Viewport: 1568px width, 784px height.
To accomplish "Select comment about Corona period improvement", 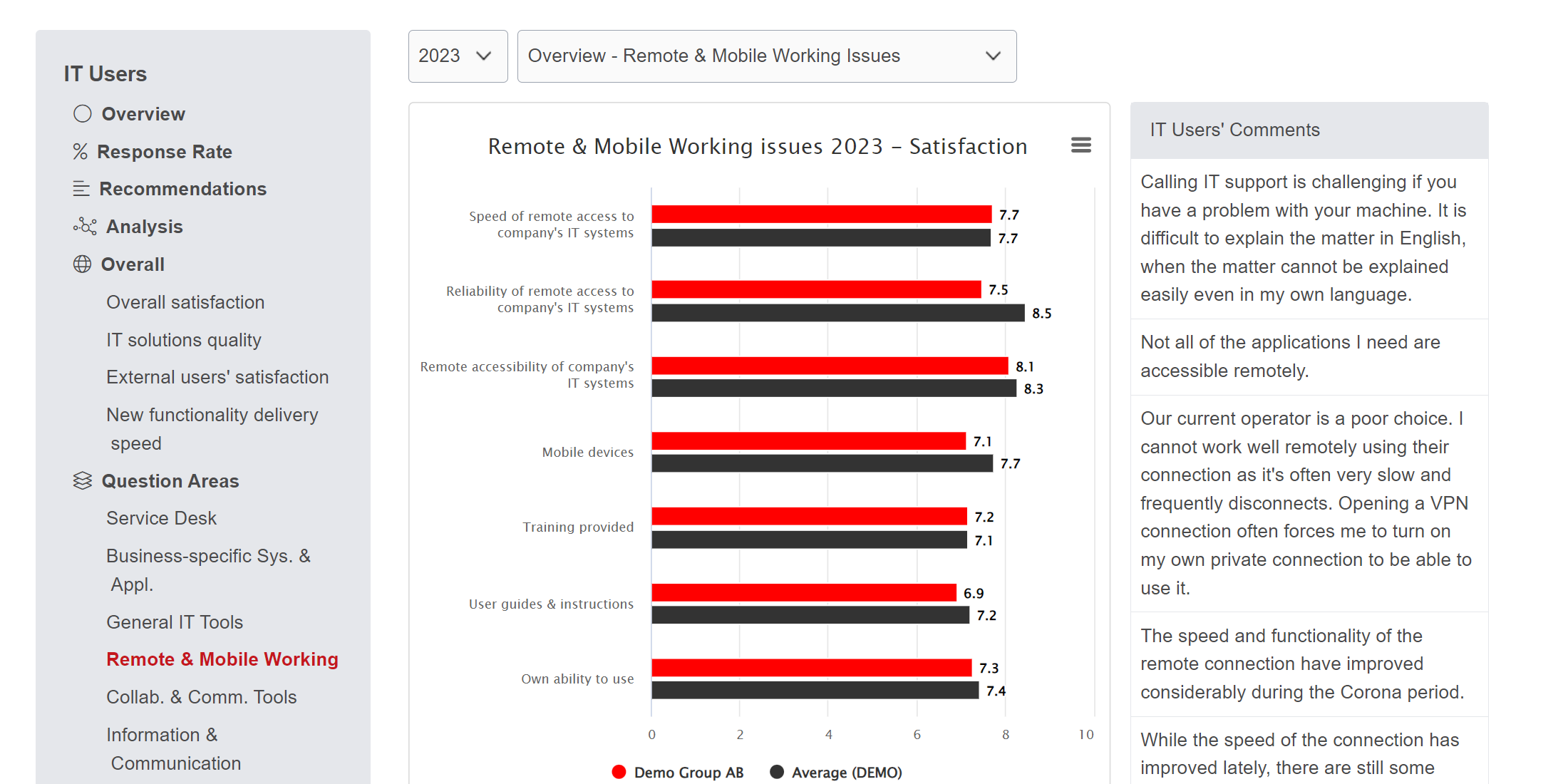I will [1309, 664].
